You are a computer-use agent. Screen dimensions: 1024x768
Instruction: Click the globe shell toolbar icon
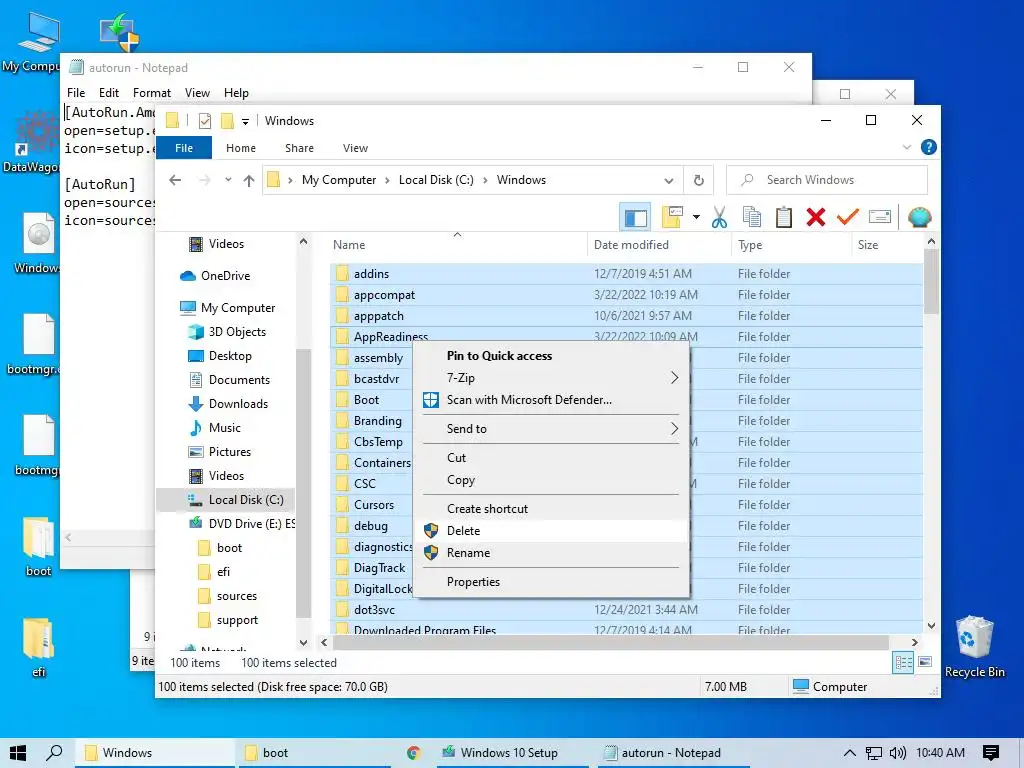click(x=920, y=217)
